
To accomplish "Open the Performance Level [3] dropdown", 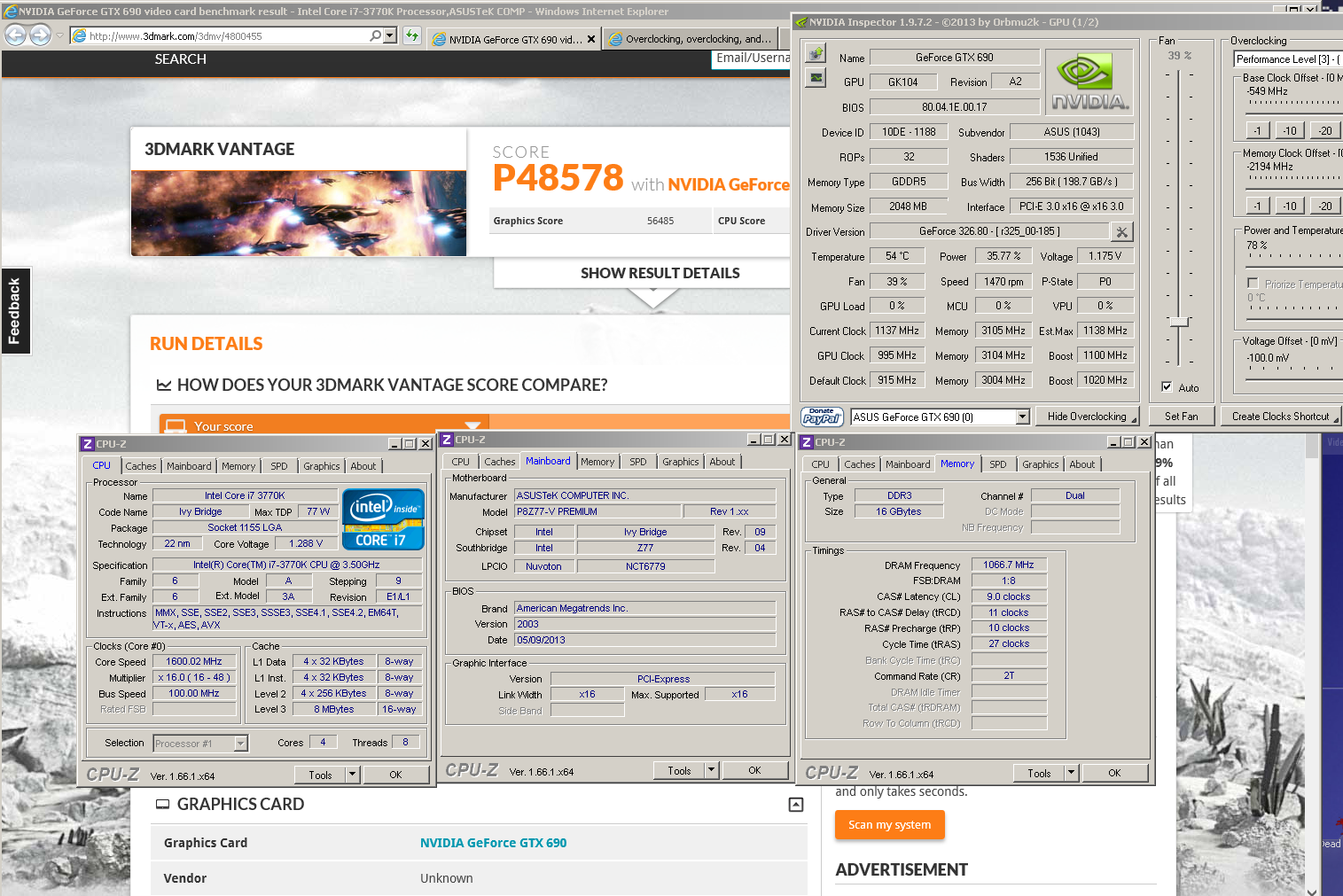I will pyautogui.click(x=1288, y=59).
